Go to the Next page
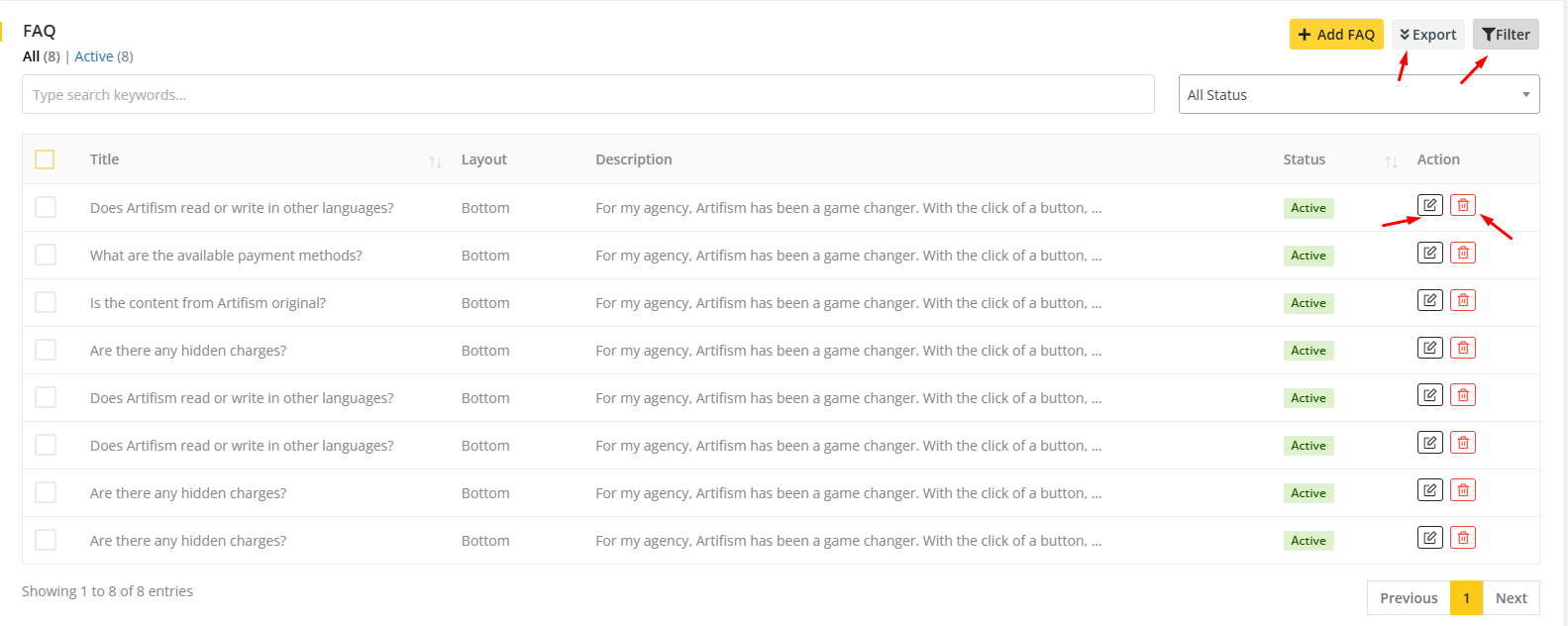The width and height of the screenshot is (1568, 626). point(1511,598)
